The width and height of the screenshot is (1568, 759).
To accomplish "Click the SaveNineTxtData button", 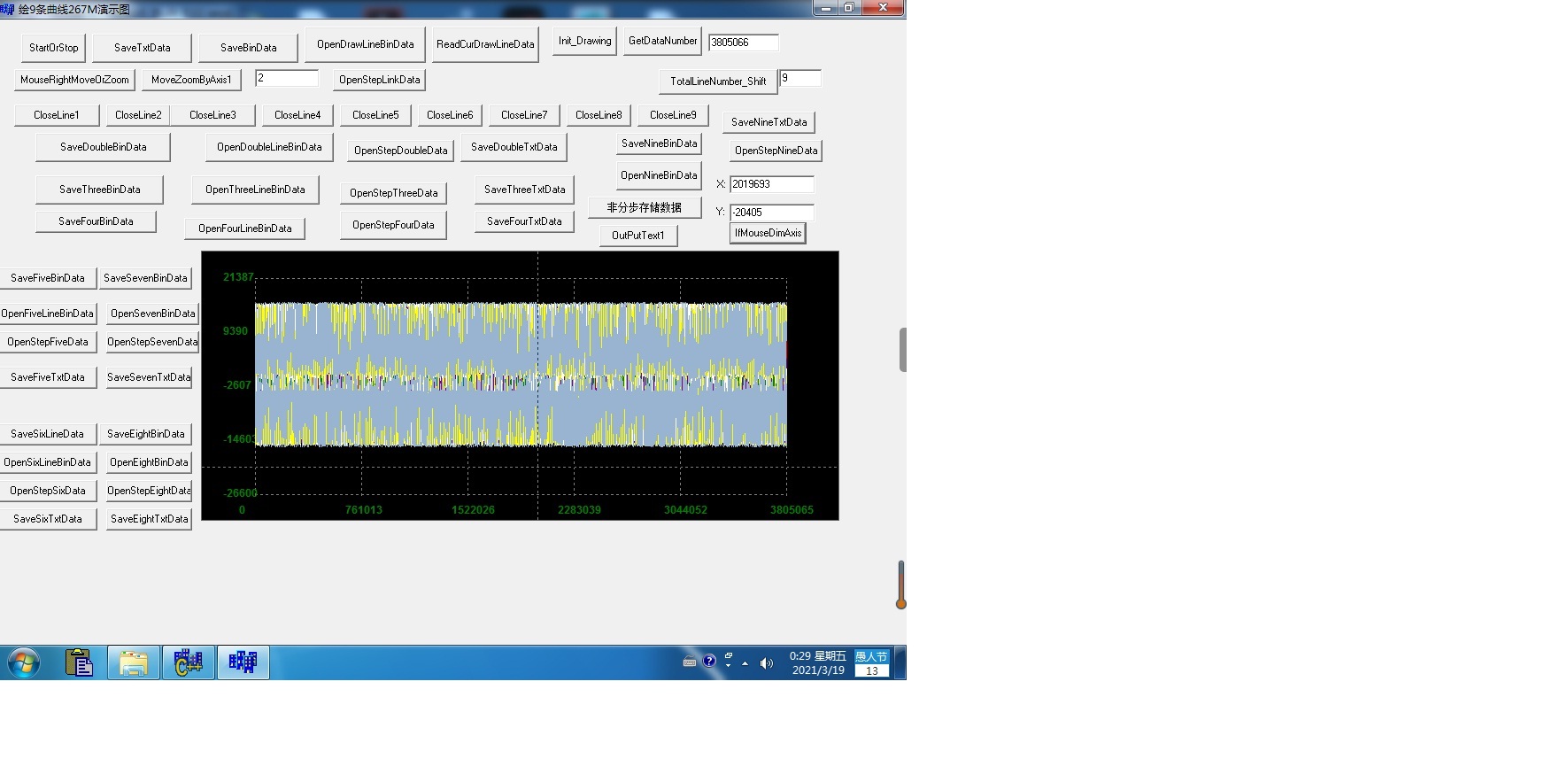I will pos(769,122).
